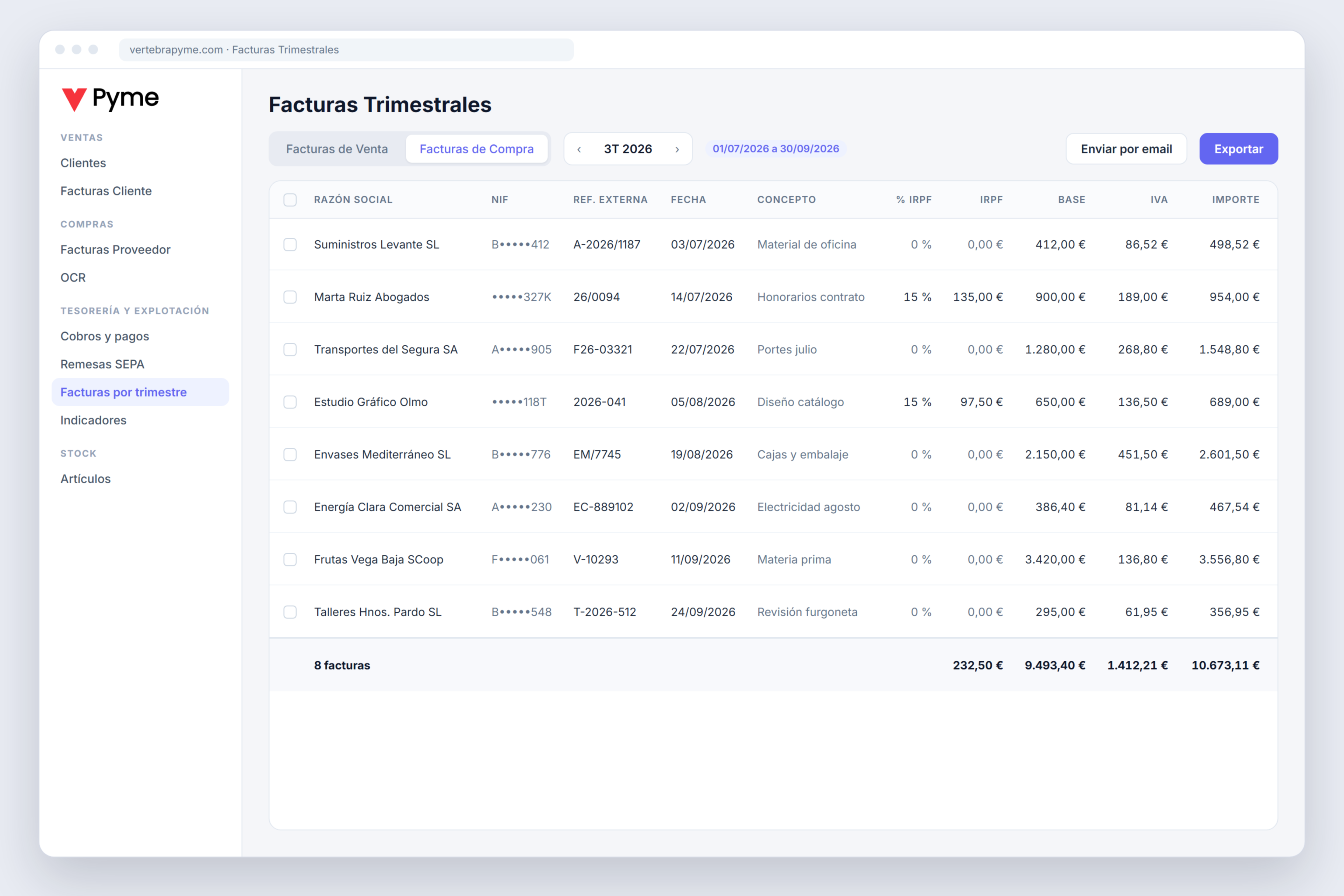This screenshot has height=896, width=1344.
Task: Switch to Facturas de Venta tab
Action: coord(337,149)
